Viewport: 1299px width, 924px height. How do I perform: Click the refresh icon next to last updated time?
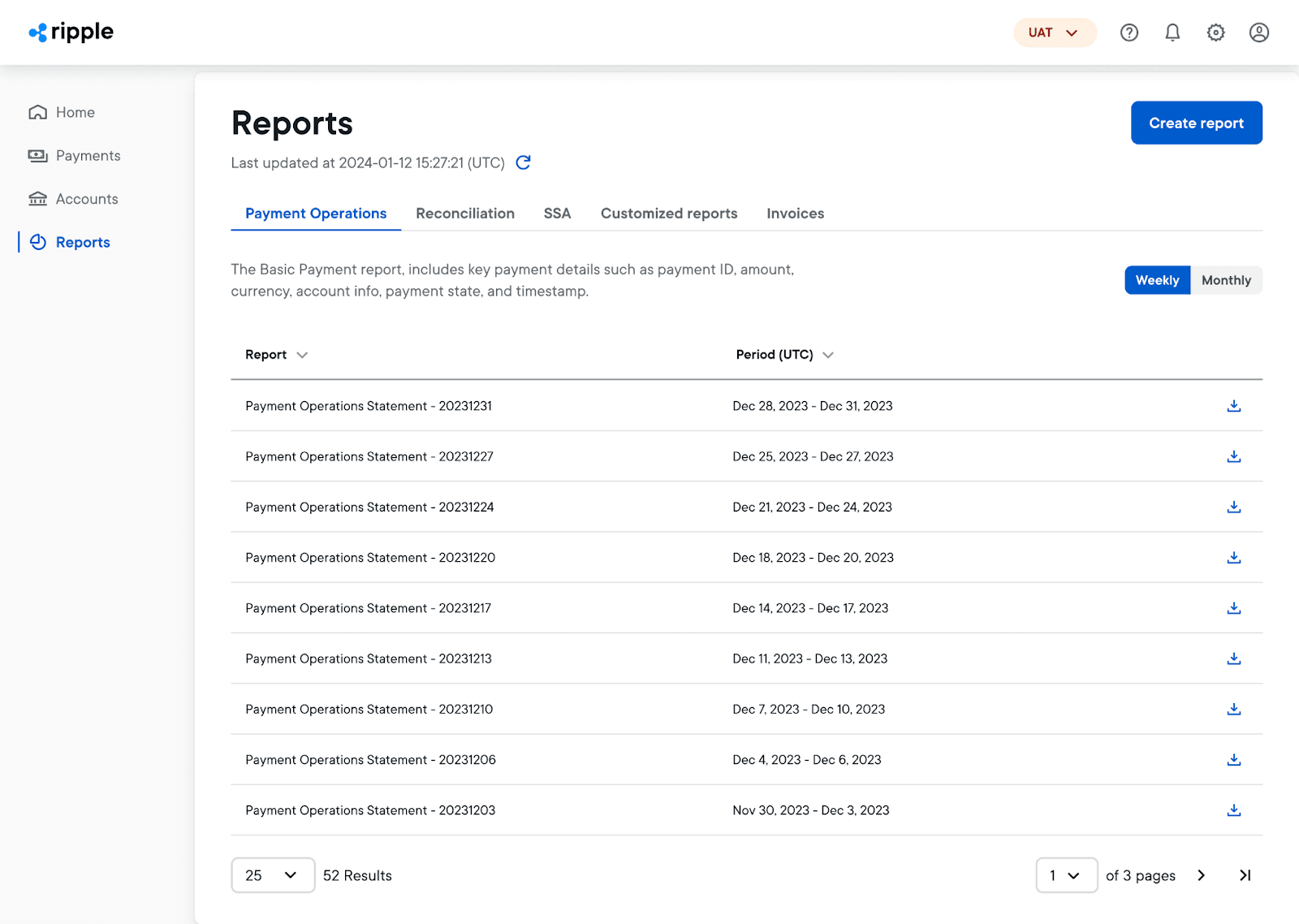[523, 162]
